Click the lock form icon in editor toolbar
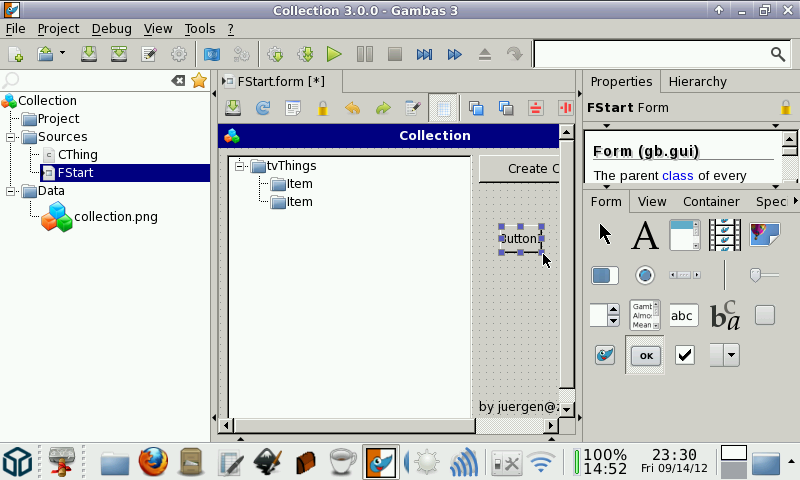800x480 pixels. click(x=322, y=108)
